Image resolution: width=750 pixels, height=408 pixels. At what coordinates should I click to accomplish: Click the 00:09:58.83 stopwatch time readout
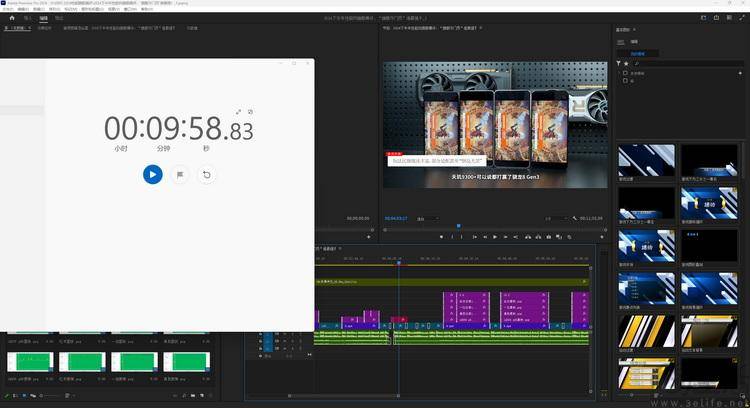coord(179,129)
